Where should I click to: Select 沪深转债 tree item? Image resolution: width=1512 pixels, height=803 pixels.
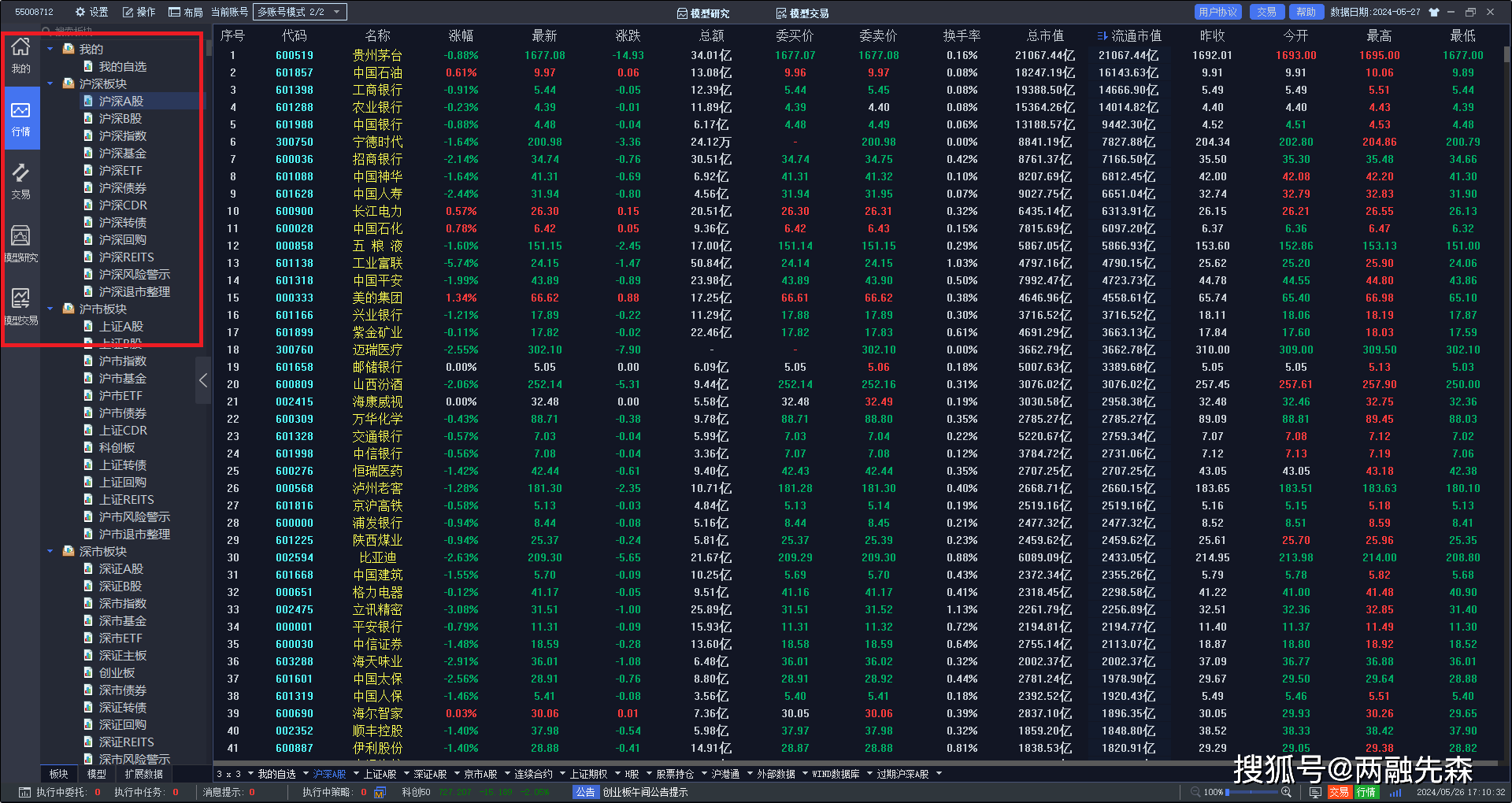[123, 222]
